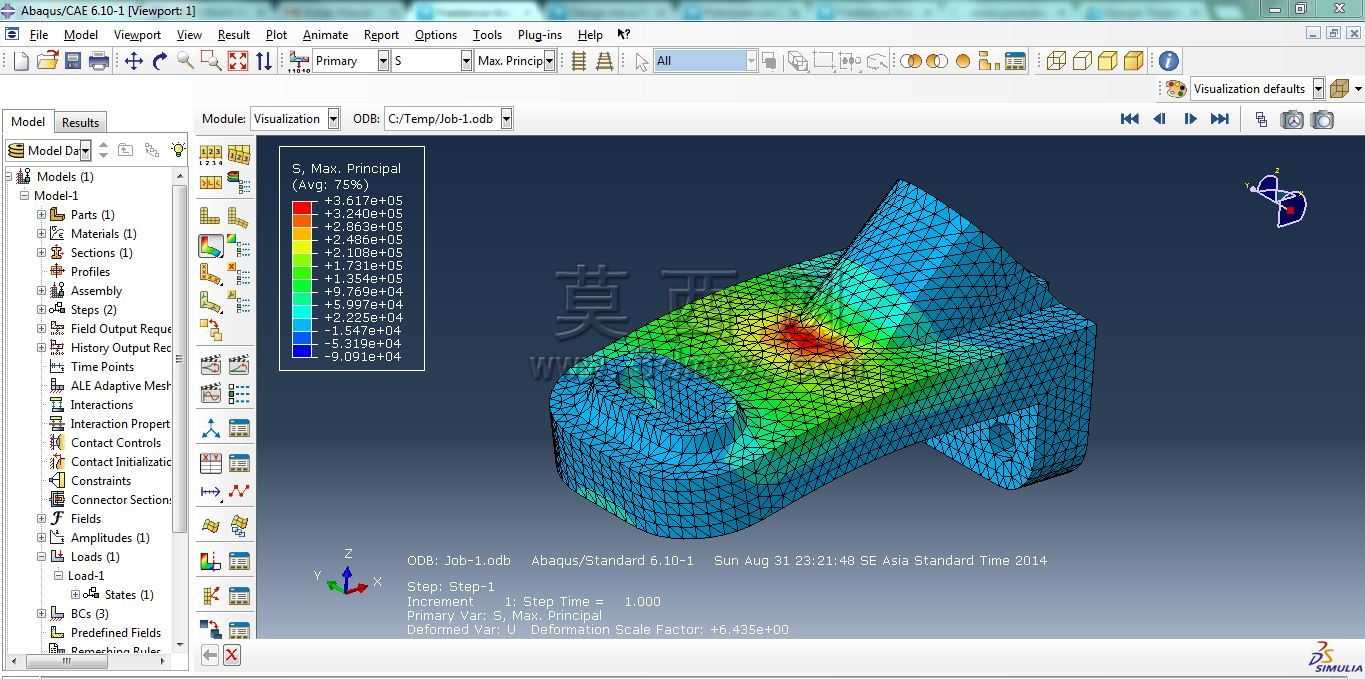The height and width of the screenshot is (679, 1365).
Task: Click the red color band in the legend
Action: pos(301,207)
